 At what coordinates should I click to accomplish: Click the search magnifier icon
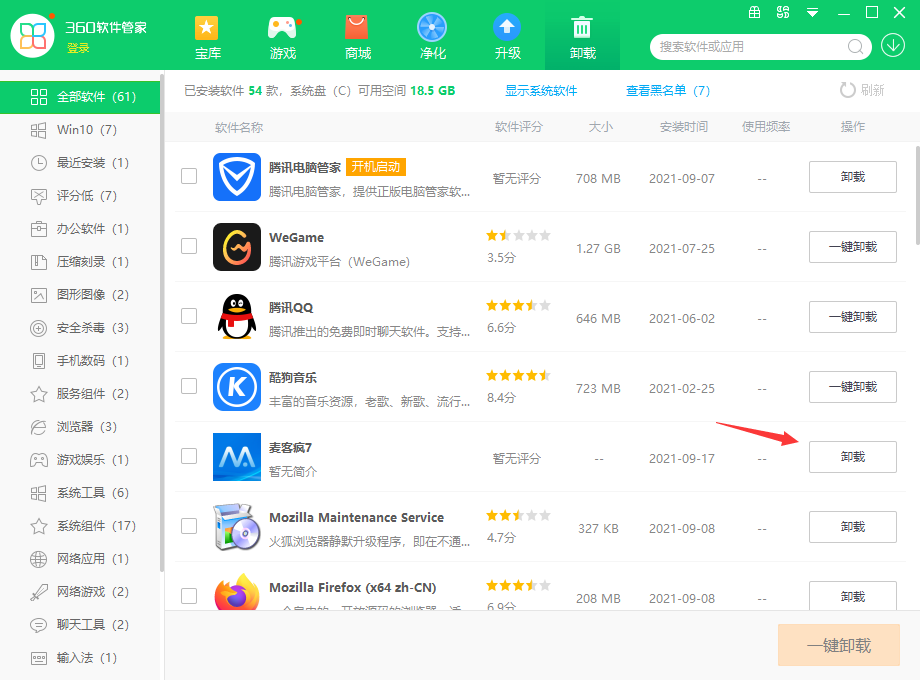pos(854,46)
